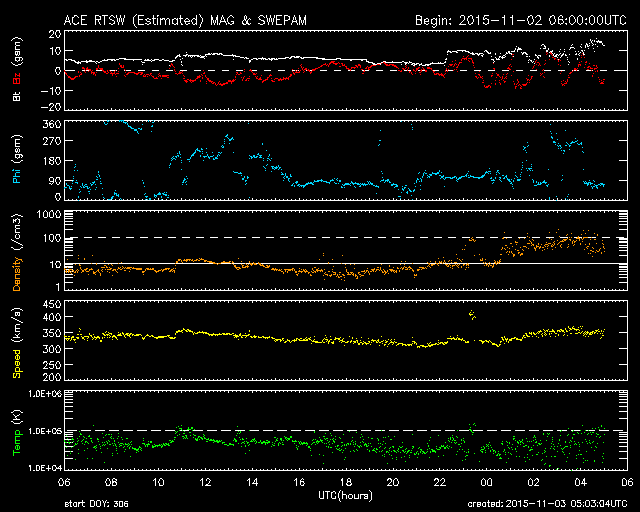The height and width of the screenshot is (512, 640).
Task: Click the '100' tick label on Density axis
Action: pos(52,238)
